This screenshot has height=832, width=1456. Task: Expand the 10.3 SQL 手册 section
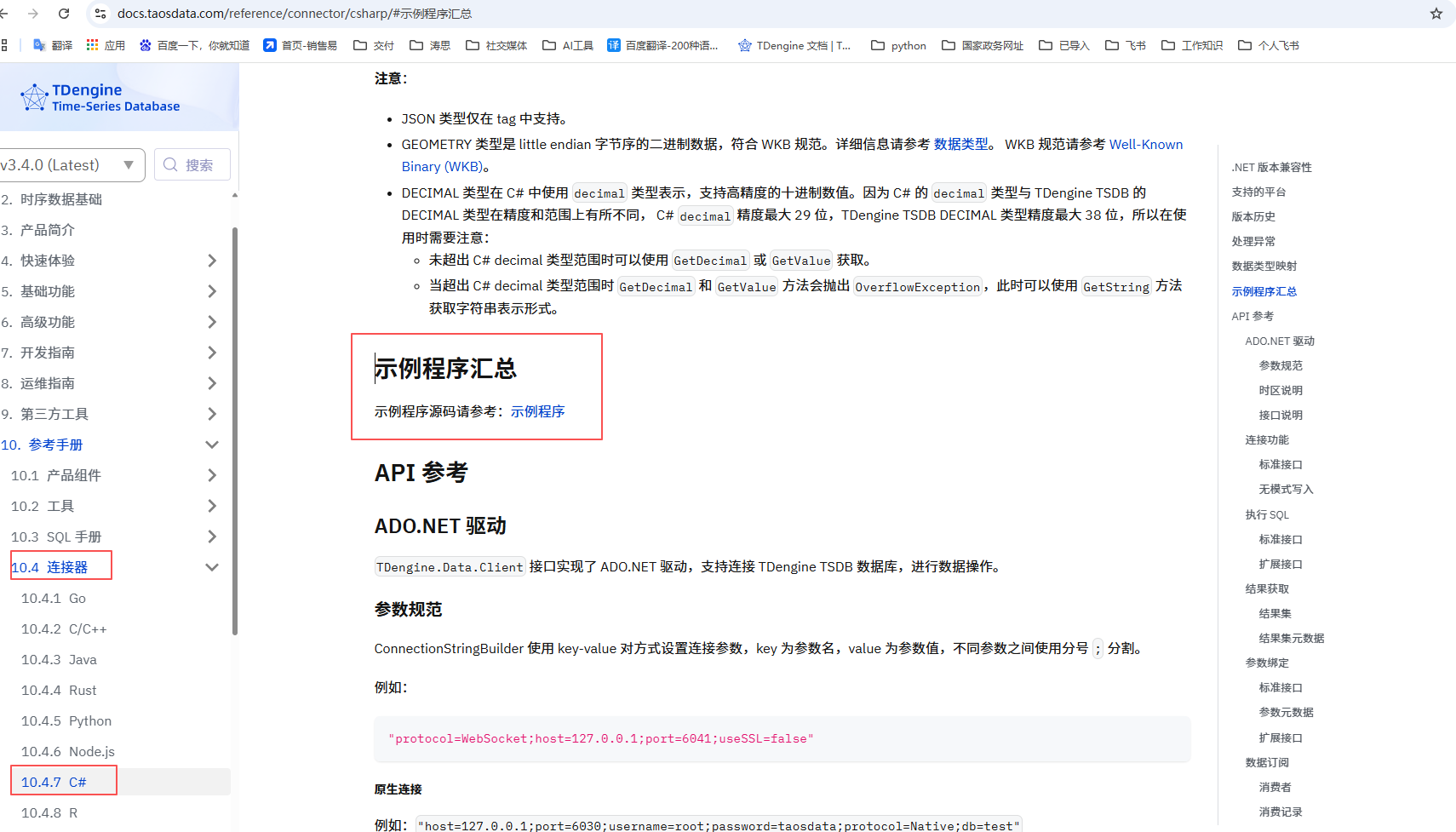[212, 536]
